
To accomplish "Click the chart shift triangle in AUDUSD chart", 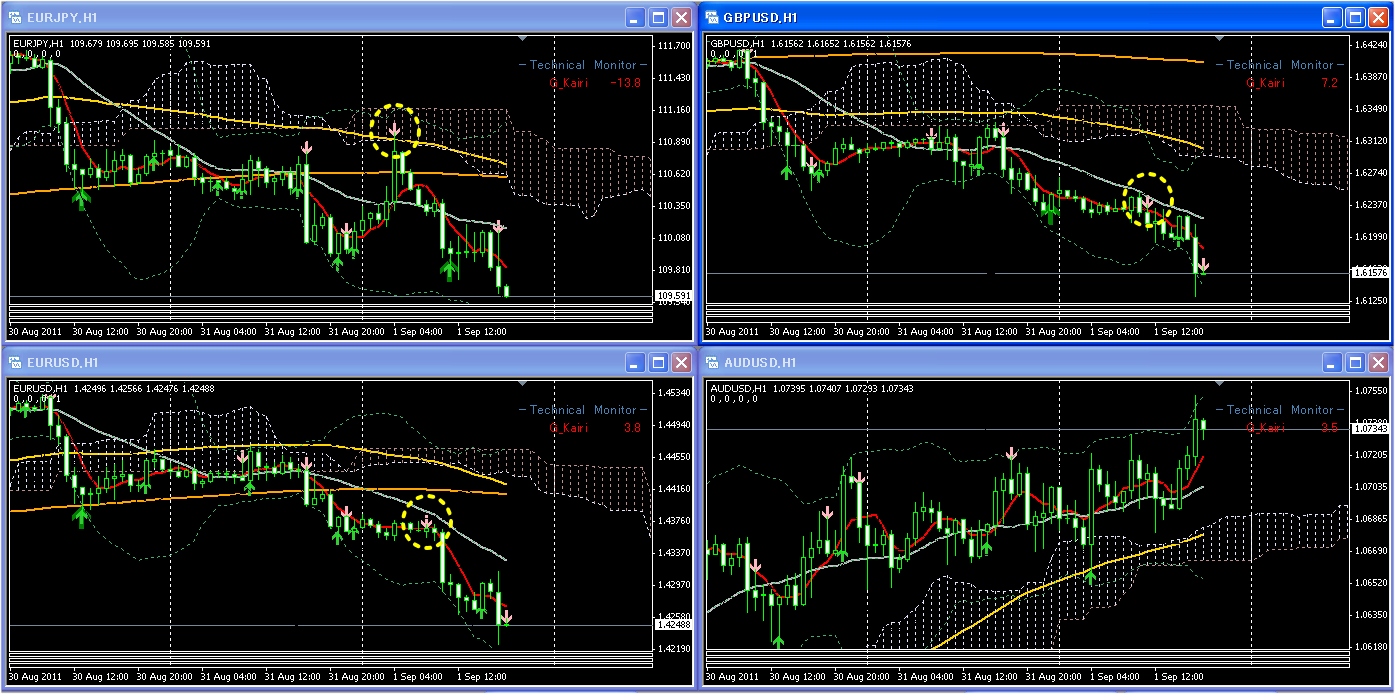I will coord(1219,383).
